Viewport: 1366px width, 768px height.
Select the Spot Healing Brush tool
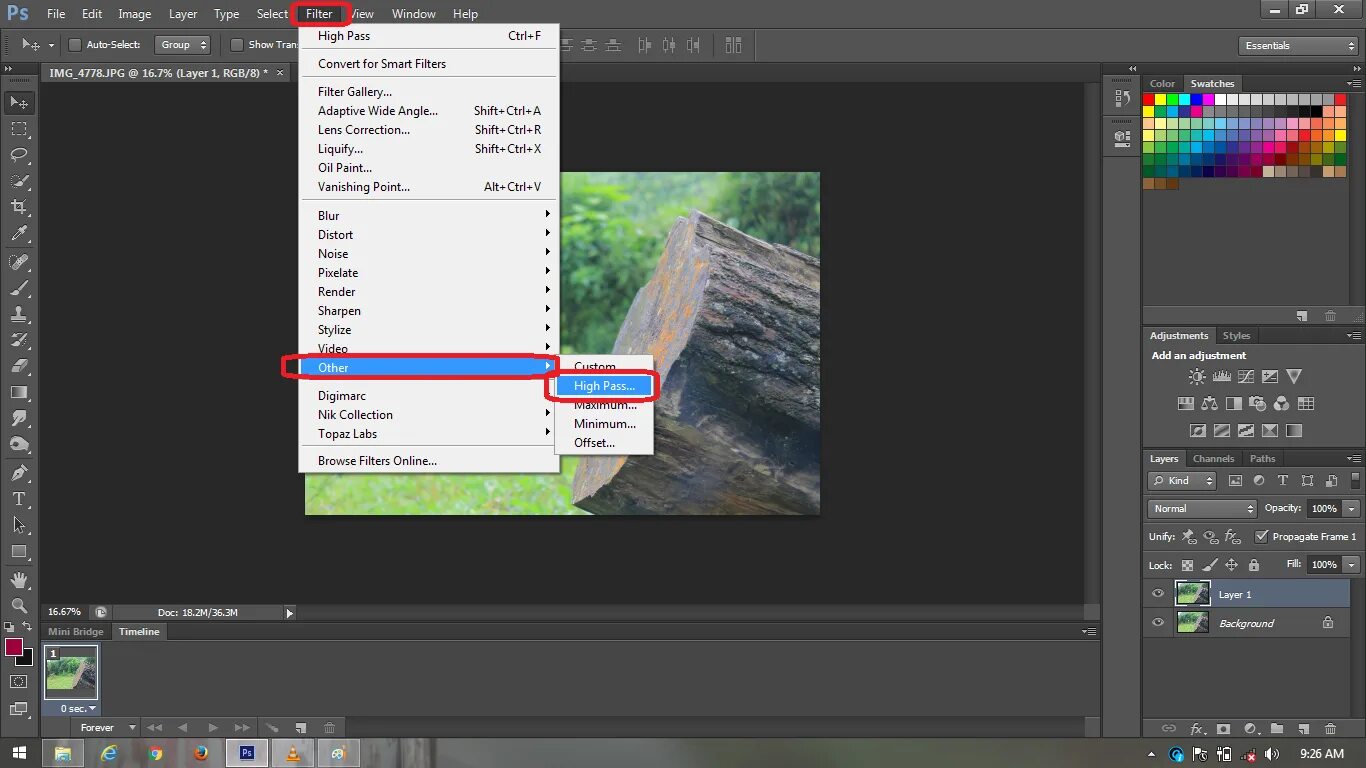[19, 262]
